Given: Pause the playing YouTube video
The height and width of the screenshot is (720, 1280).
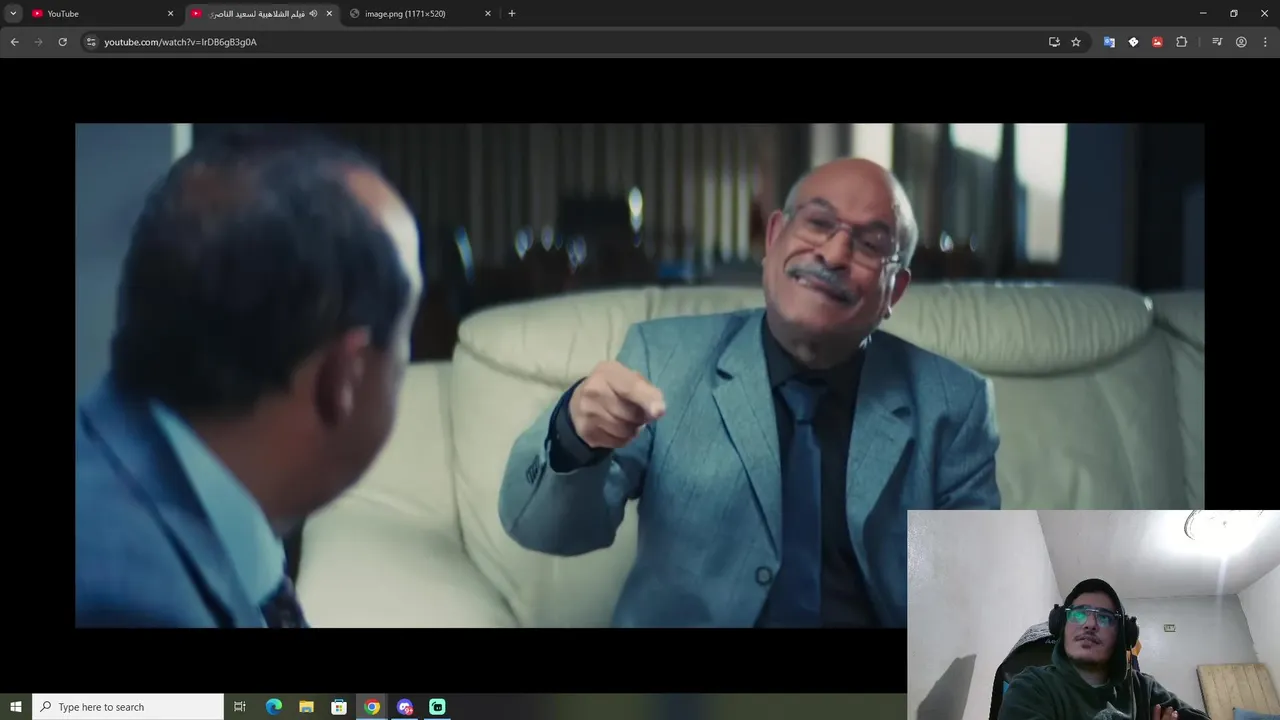Looking at the screenshot, I should 640,375.
